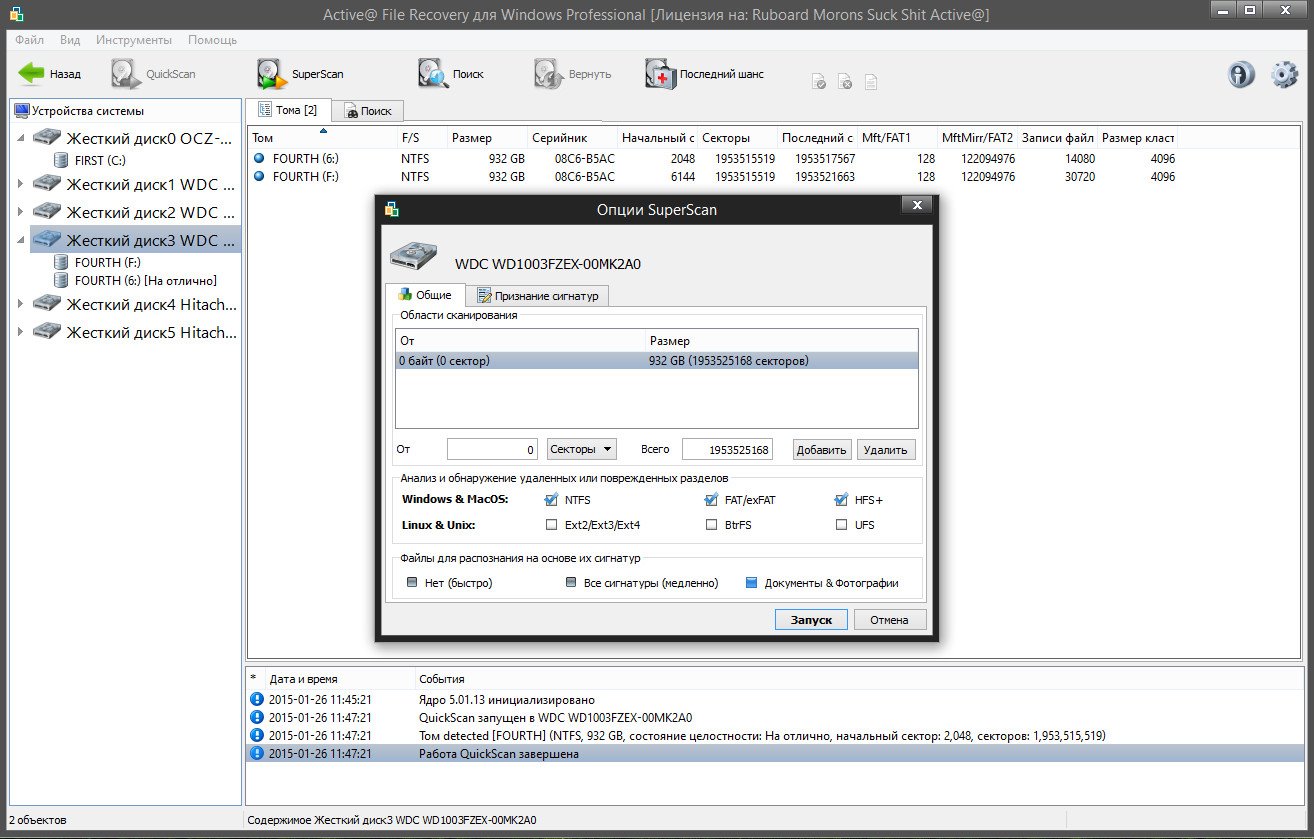Click the Добавить button
This screenshot has width=1314, height=839.
[x=823, y=450]
